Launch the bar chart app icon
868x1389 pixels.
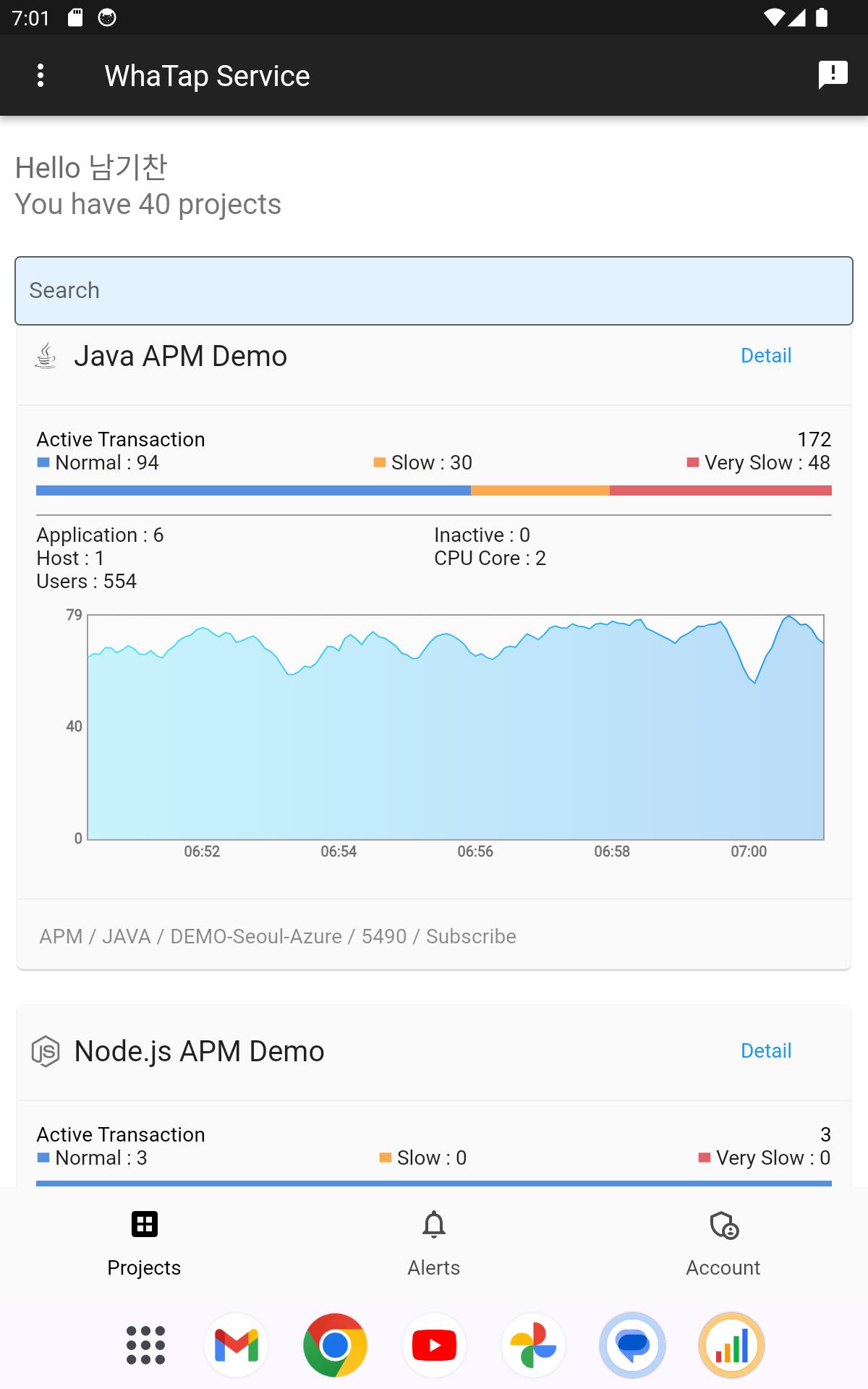coord(731,1346)
